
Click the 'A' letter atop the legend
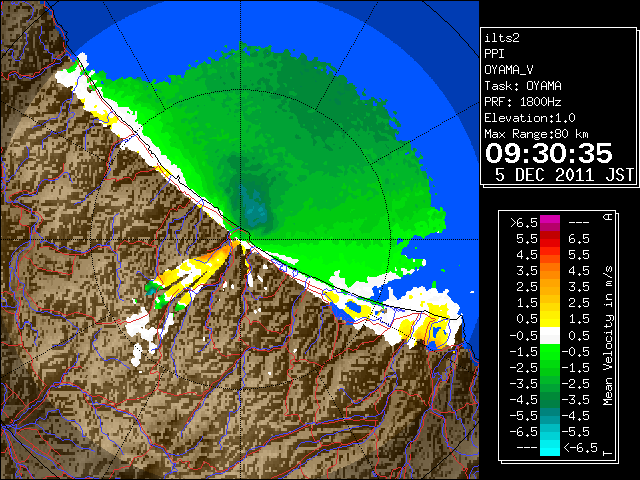pos(608,217)
